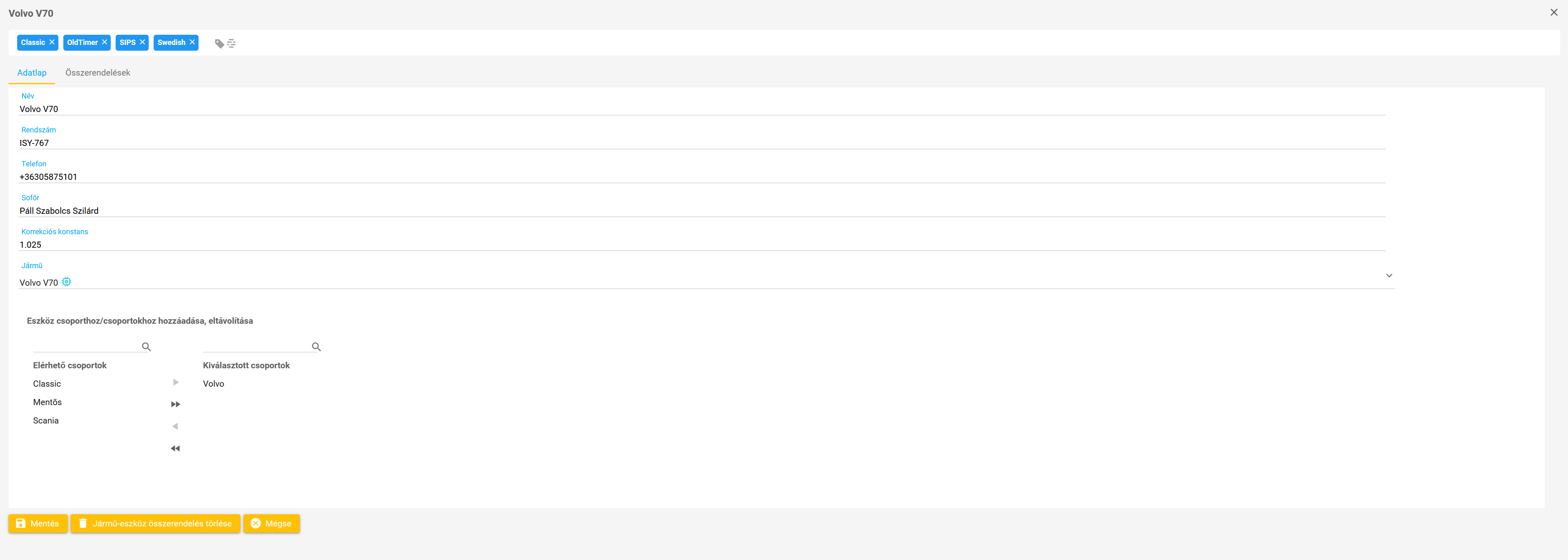Remove the OldTimer tag chip
Screen dimensions: 1568x560
pos(105,43)
